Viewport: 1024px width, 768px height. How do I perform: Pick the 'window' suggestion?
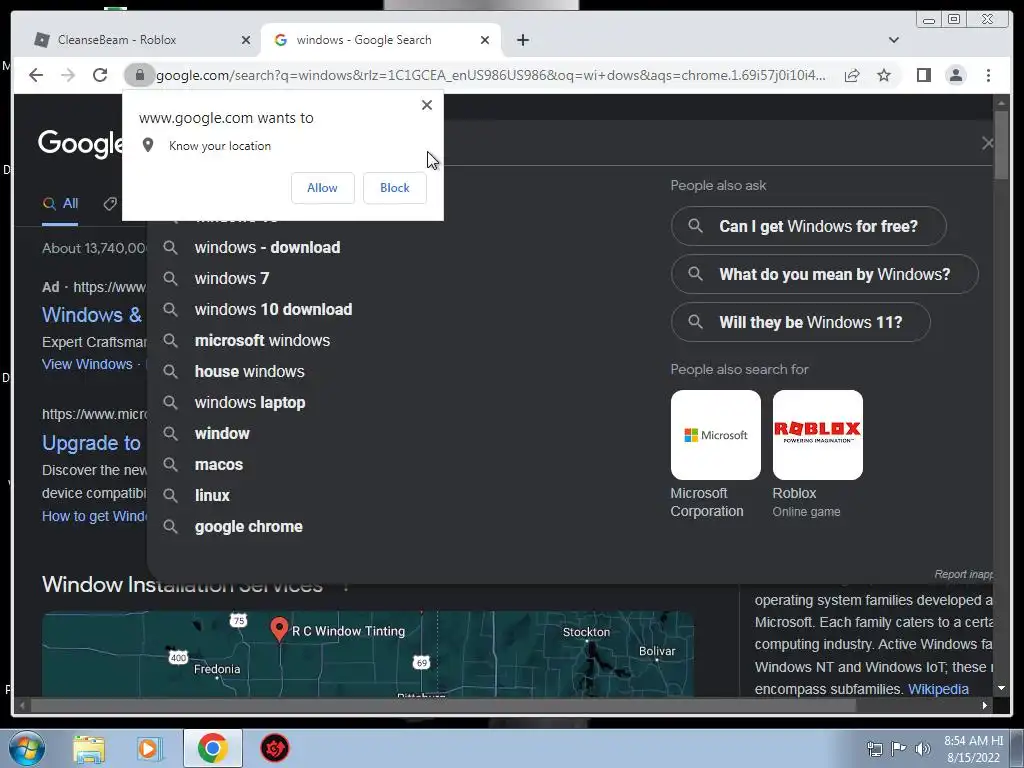pos(222,434)
